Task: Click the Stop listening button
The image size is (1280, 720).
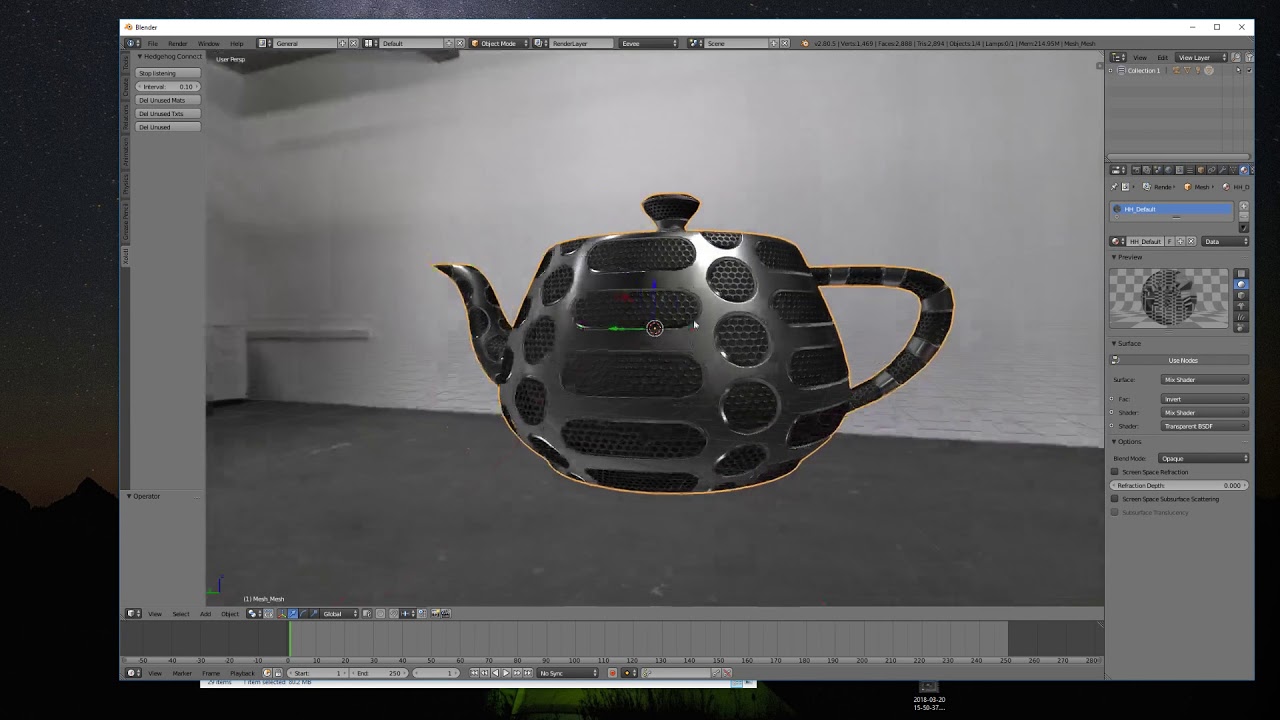Action: [x=168, y=73]
